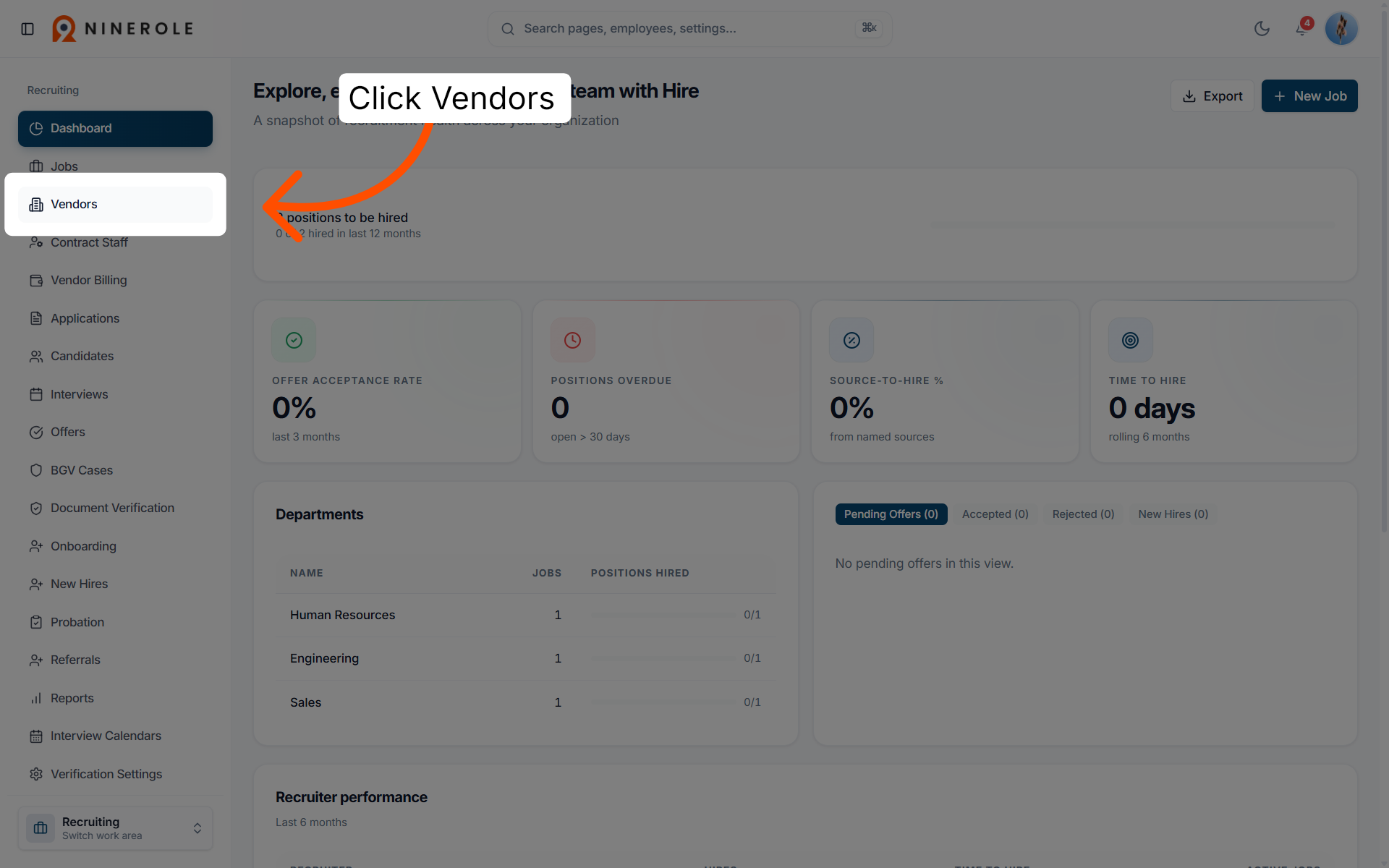Click the Export button
Screen dimensions: 1389x868
point(1212,96)
